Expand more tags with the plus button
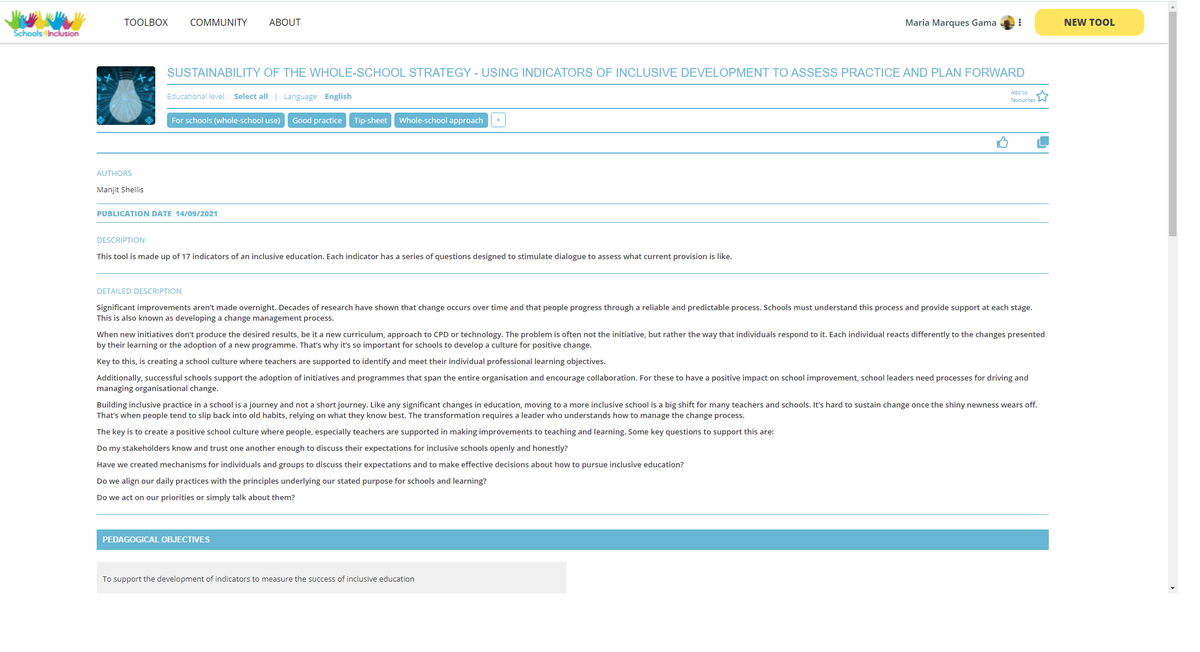Viewport: 1200px width, 652px height. pyautogui.click(x=498, y=120)
